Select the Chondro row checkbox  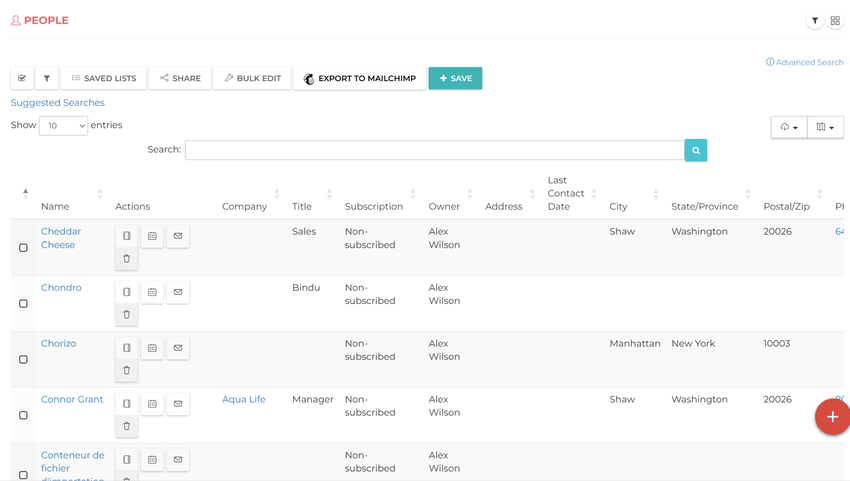pos(23,303)
